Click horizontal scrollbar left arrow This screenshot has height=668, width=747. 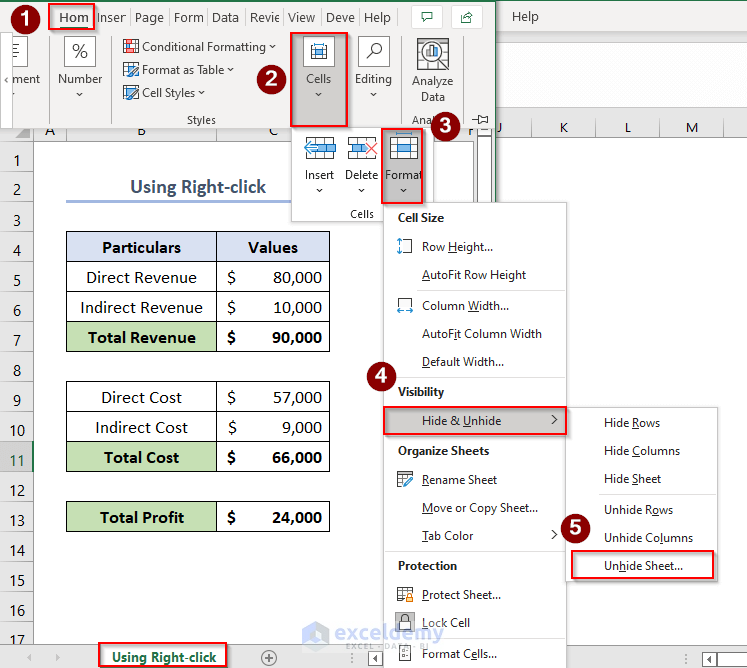click(375, 659)
